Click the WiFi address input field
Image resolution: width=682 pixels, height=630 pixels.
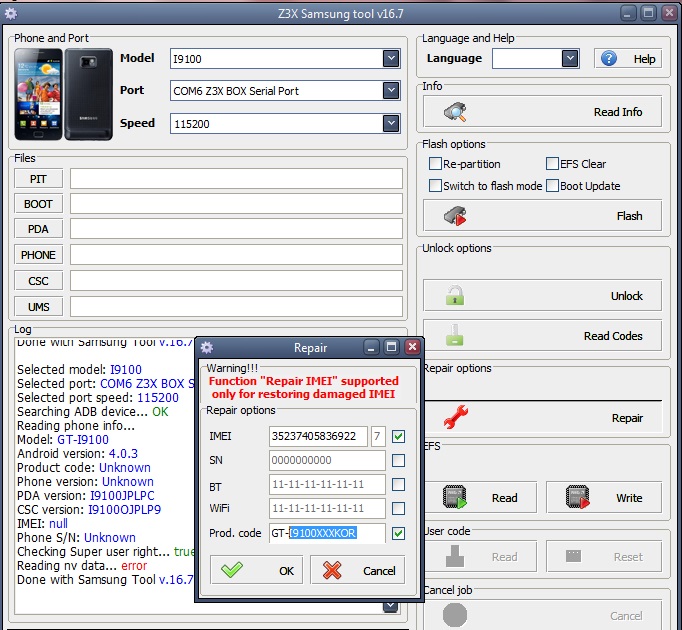click(327, 508)
